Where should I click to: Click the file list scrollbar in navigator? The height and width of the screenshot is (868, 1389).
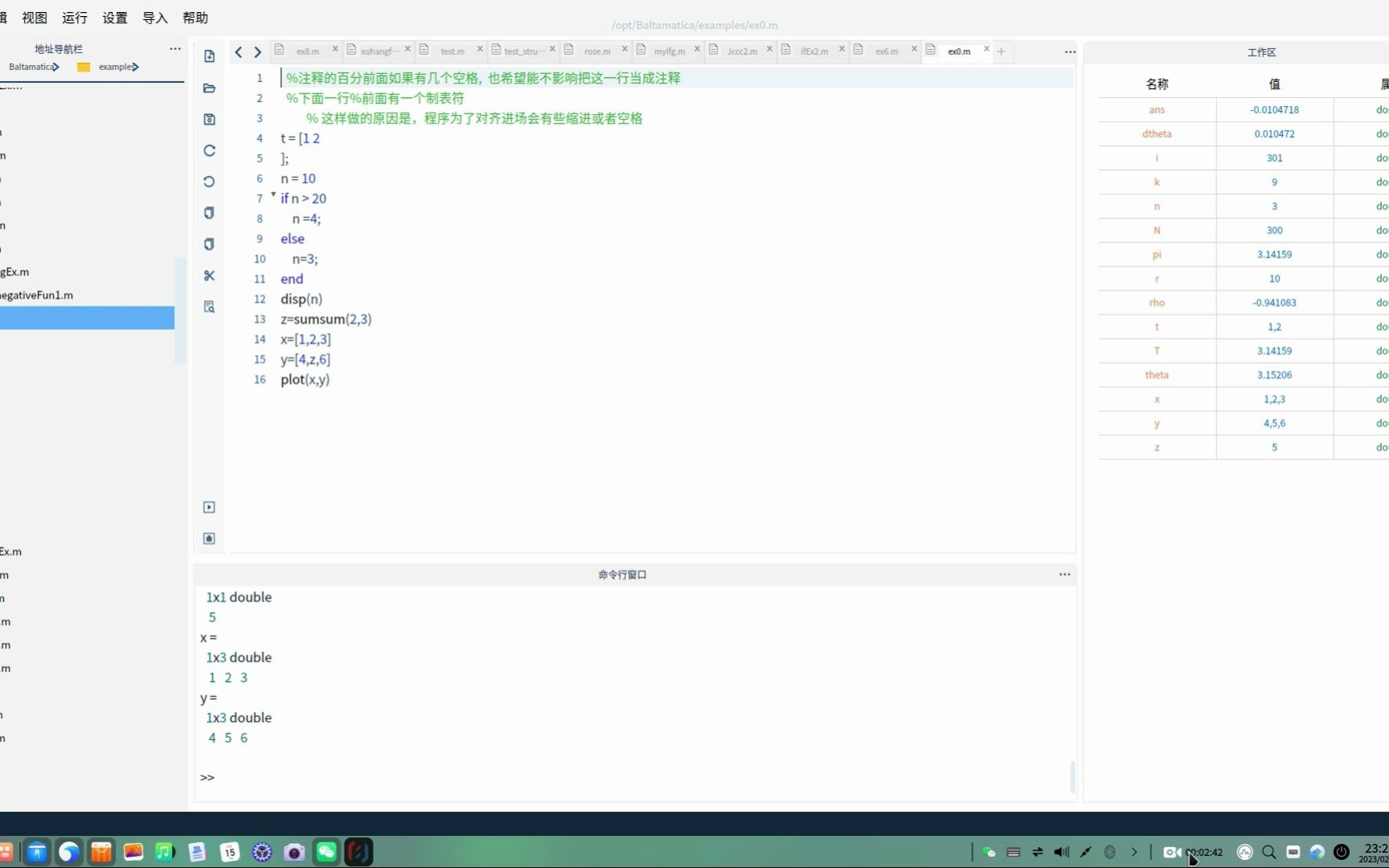coord(180,311)
